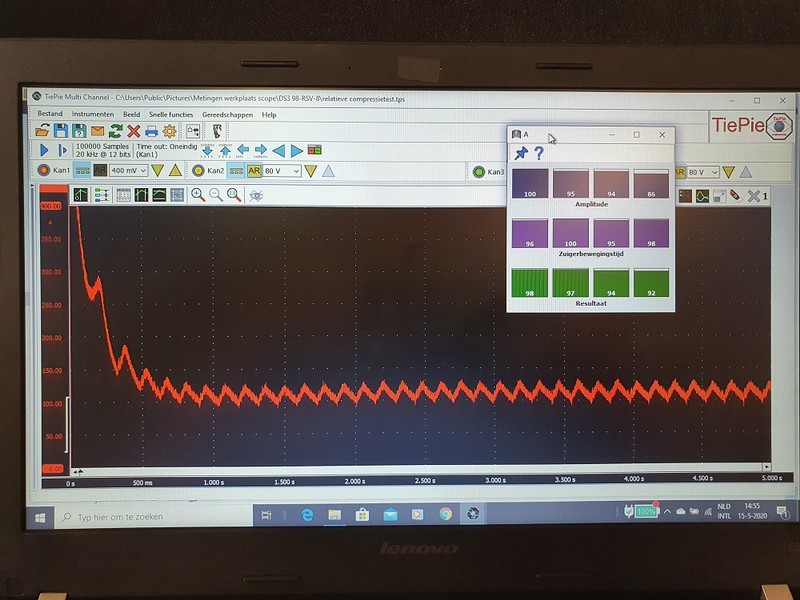This screenshot has height=600, width=800.
Task: Click the grid icon in the graph toolbar
Action: click(123, 195)
